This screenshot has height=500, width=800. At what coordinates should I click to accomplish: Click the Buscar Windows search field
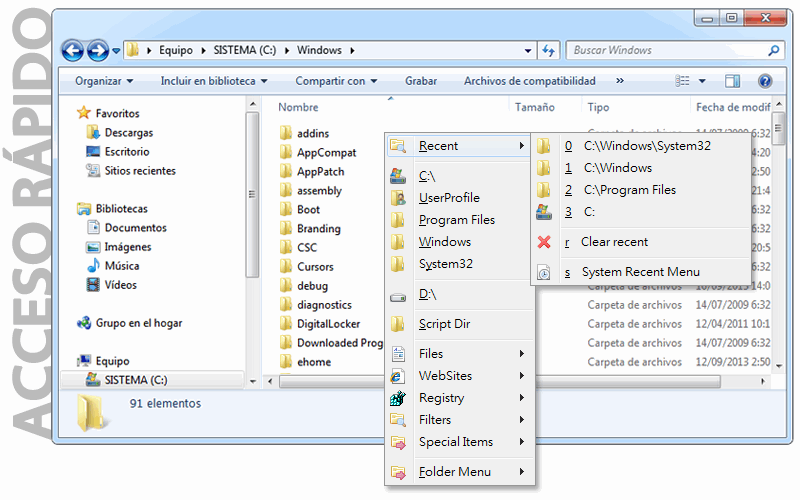coord(667,51)
